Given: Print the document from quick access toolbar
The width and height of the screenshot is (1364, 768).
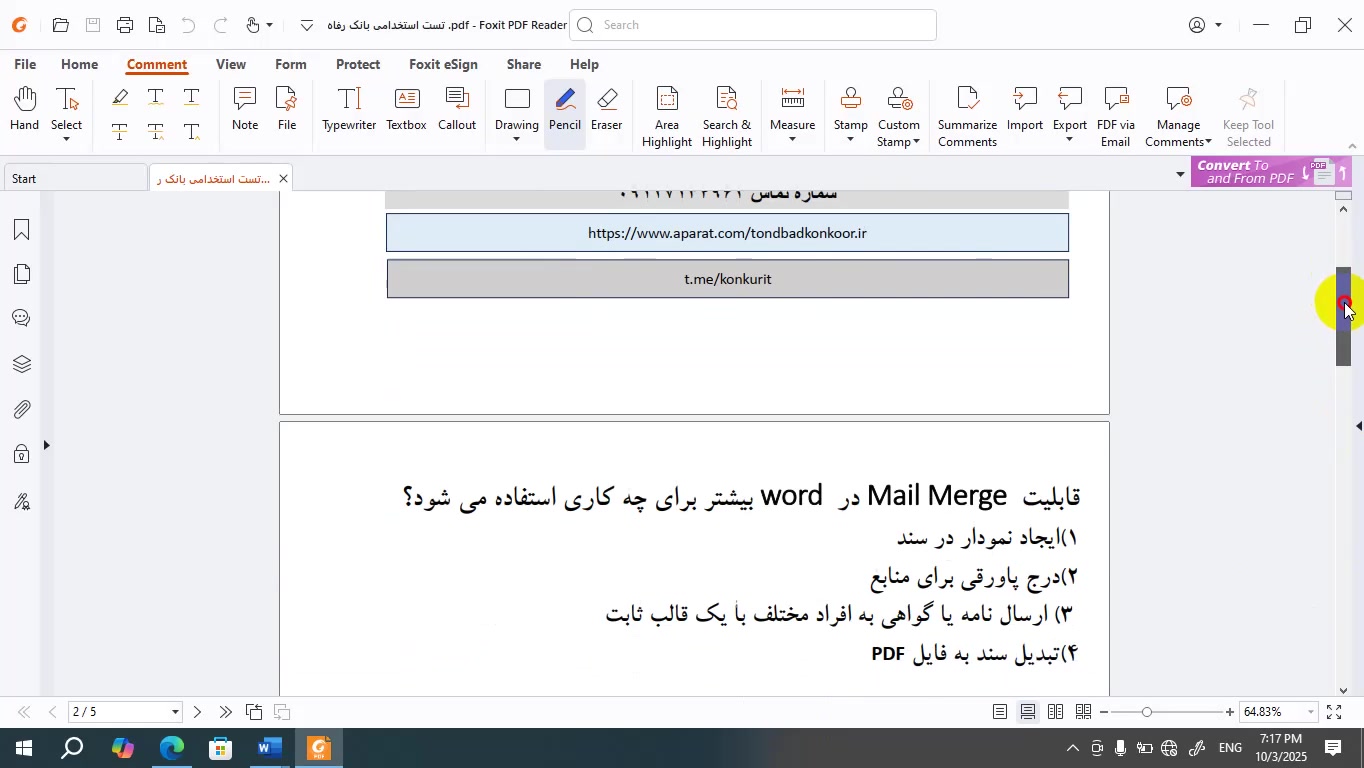Looking at the screenshot, I should (x=125, y=25).
